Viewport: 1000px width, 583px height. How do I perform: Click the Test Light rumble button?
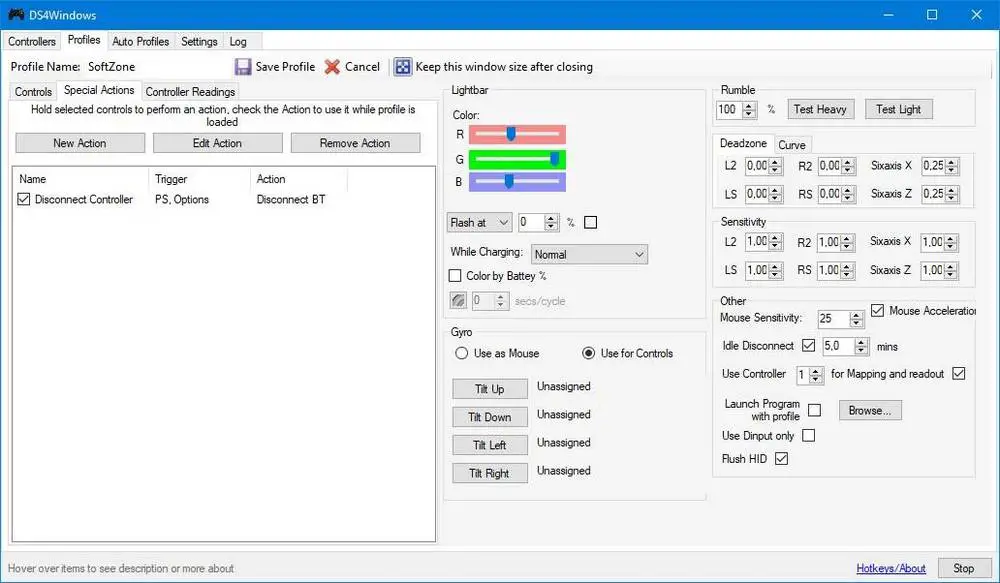coord(898,109)
